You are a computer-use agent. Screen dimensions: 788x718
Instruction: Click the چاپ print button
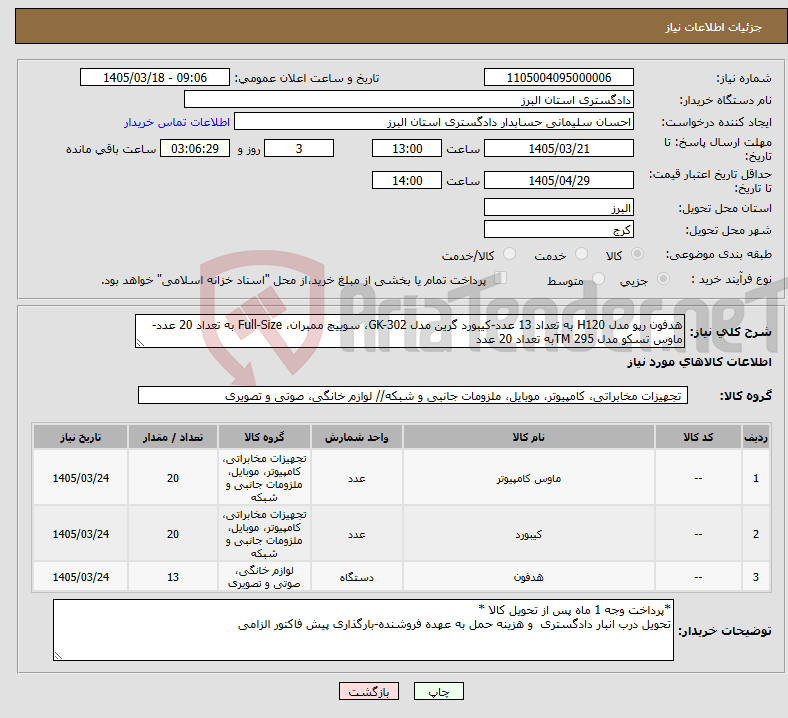coord(439,692)
